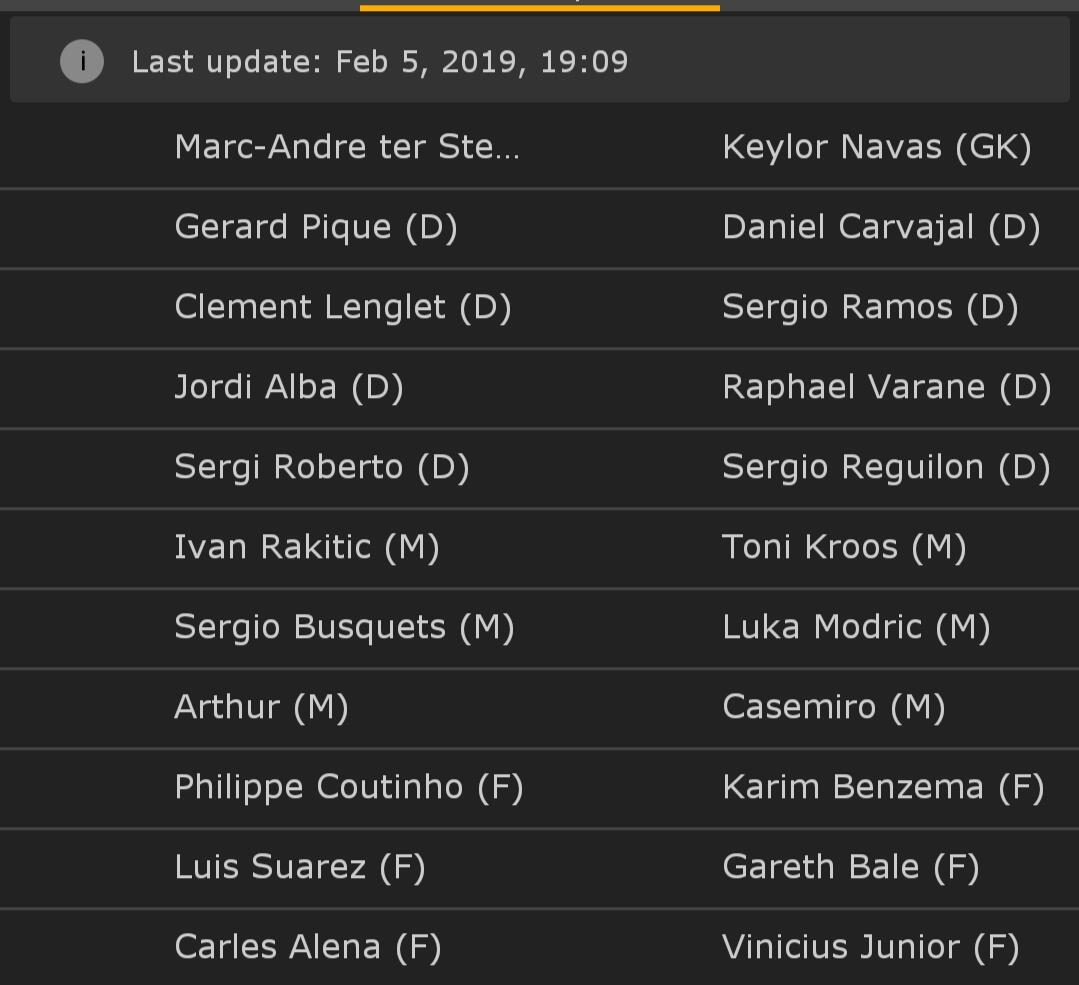Open Luis Suarez player entry
This screenshot has width=1079, height=985.
[x=300, y=868]
